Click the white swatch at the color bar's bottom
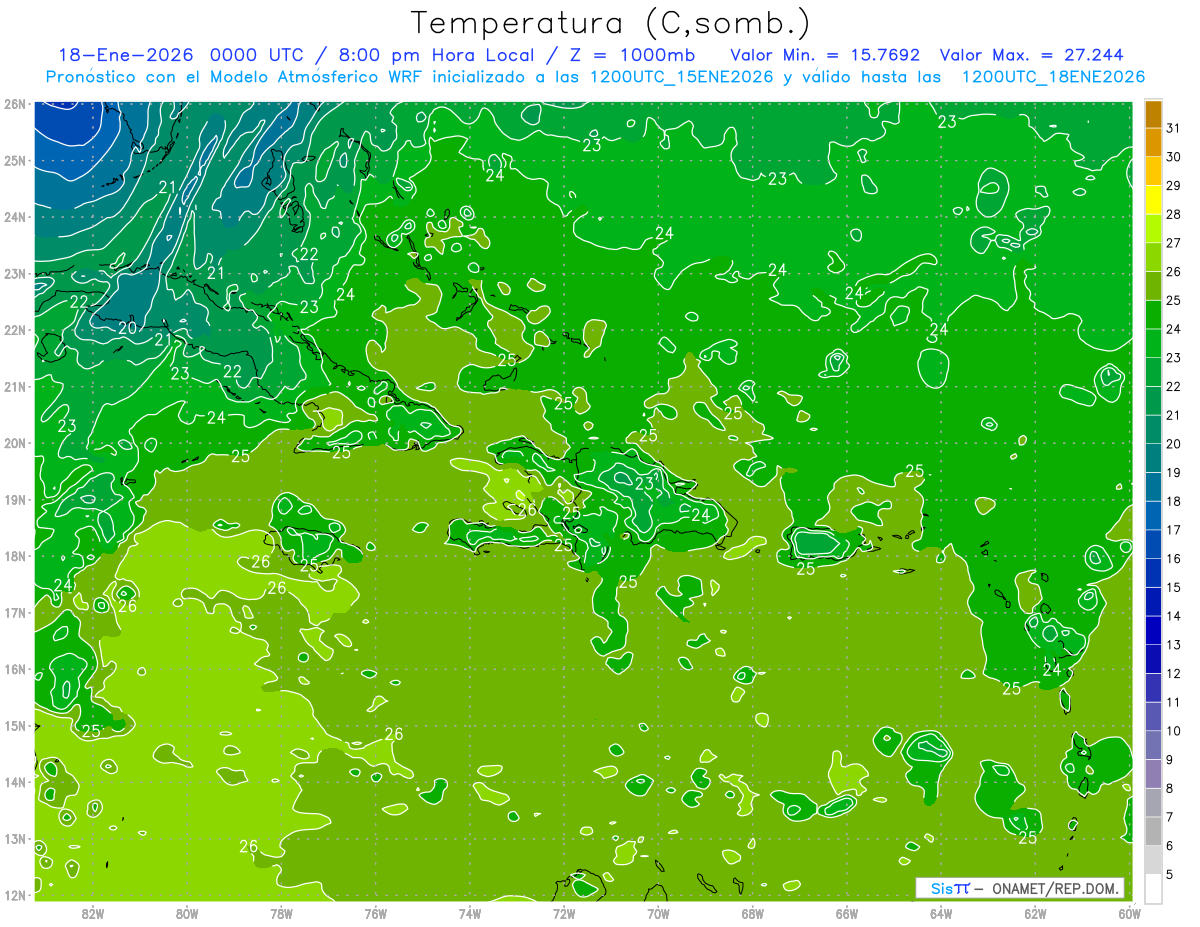 [x=1153, y=888]
